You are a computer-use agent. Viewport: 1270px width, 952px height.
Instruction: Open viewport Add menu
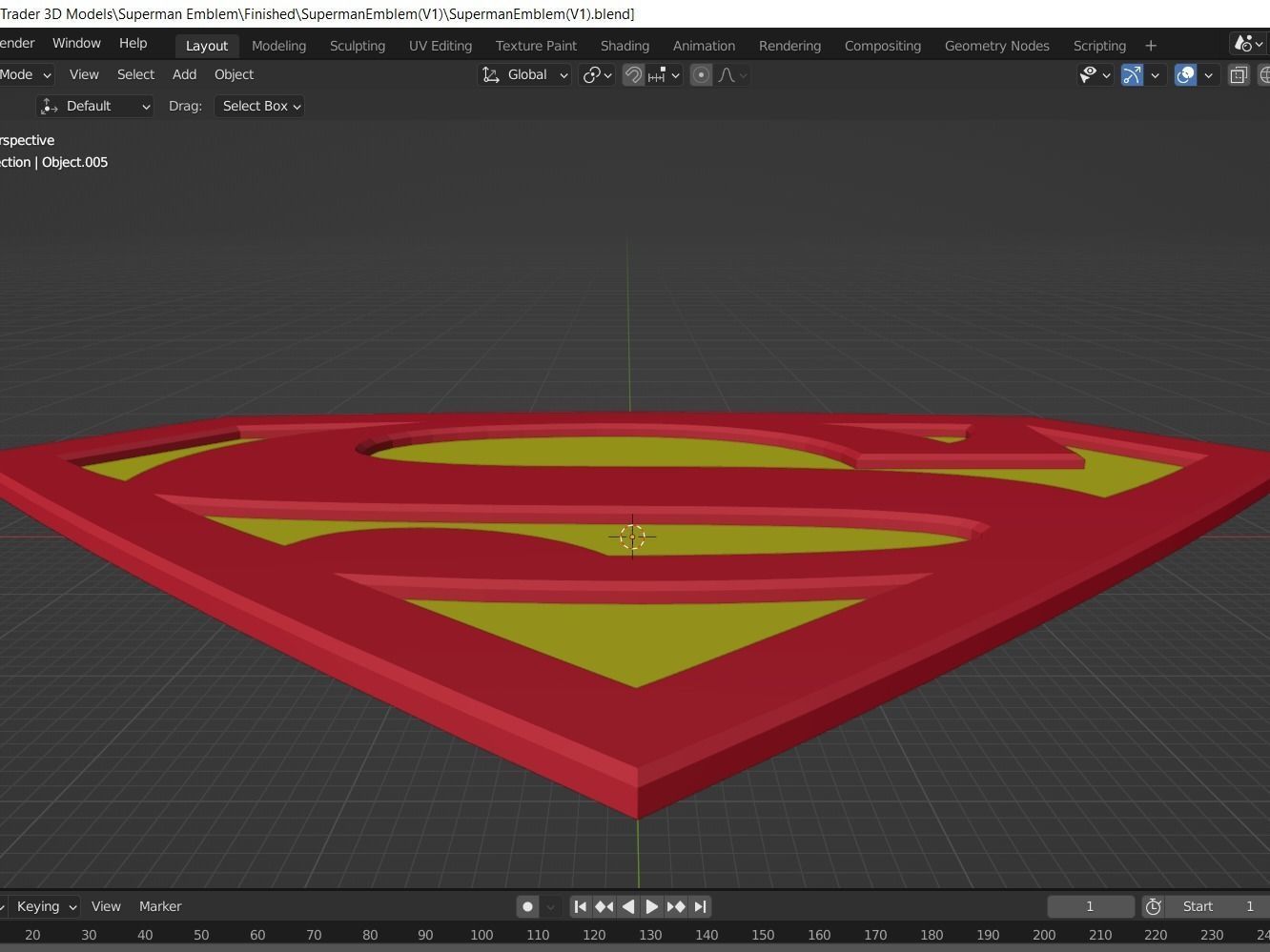click(184, 74)
